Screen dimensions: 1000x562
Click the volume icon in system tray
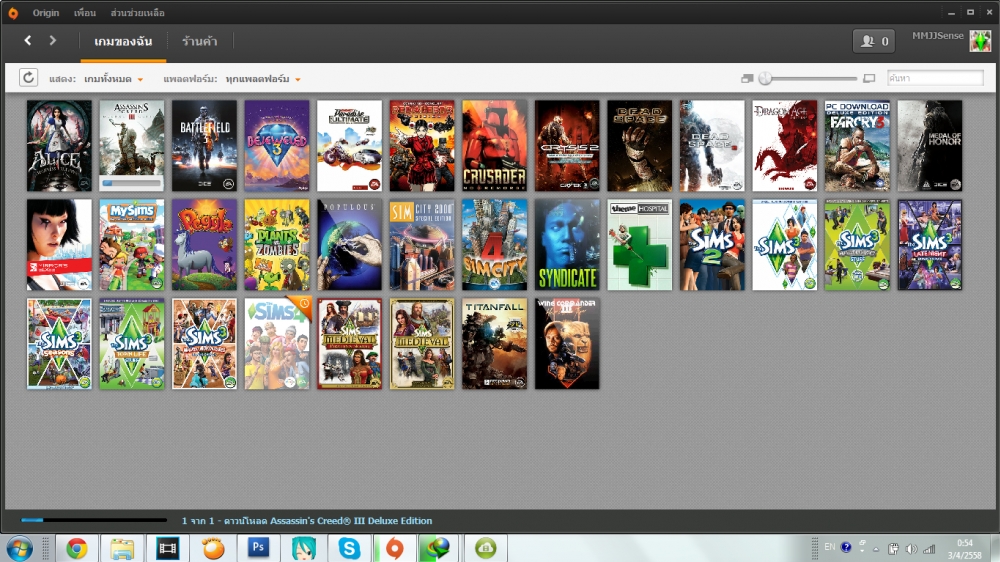912,549
